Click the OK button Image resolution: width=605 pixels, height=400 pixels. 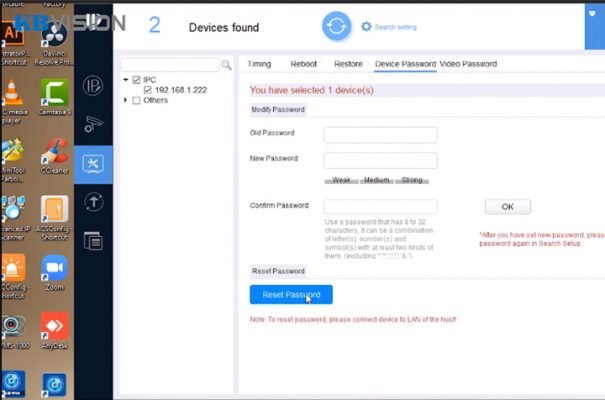pyautogui.click(x=507, y=207)
